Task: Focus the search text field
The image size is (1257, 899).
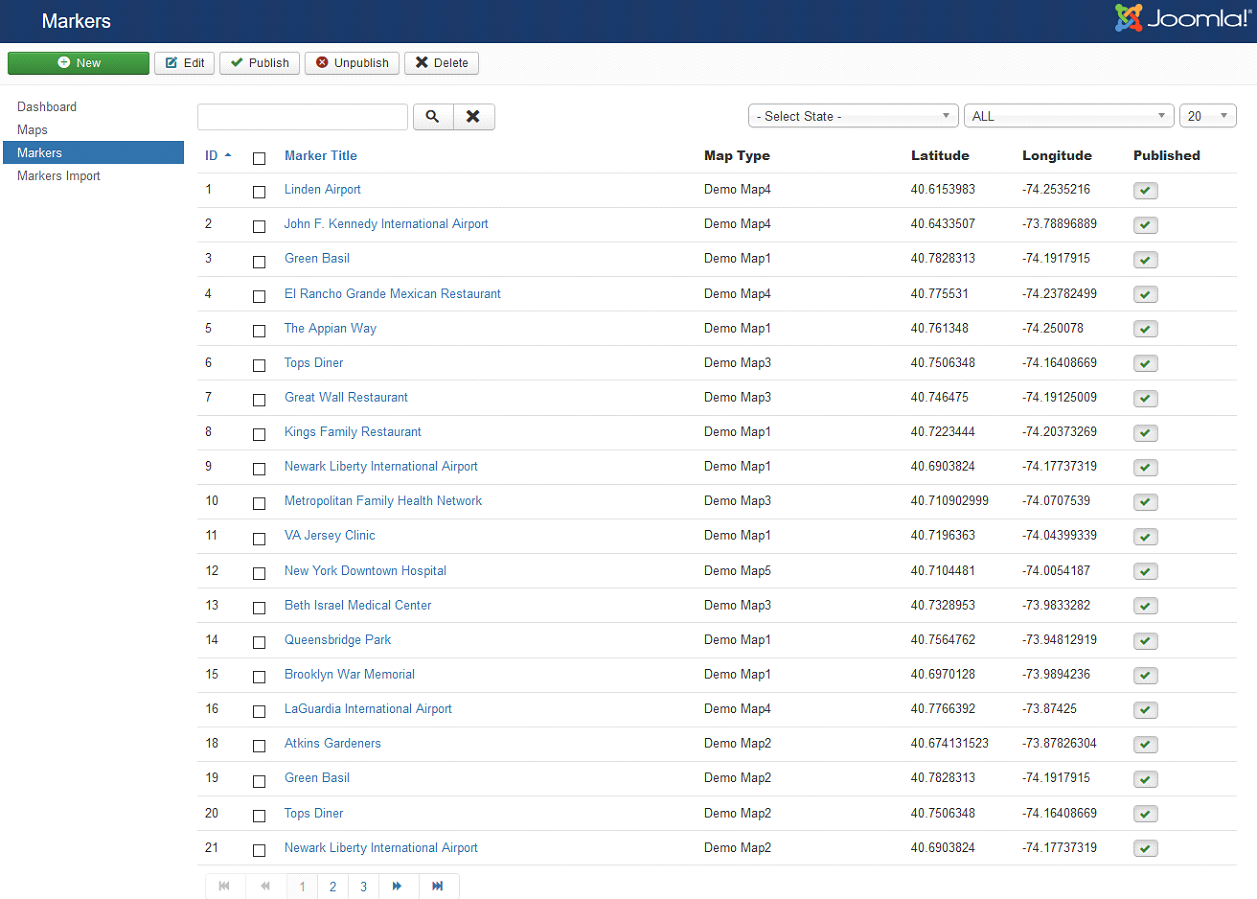Action: (x=302, y=117)
